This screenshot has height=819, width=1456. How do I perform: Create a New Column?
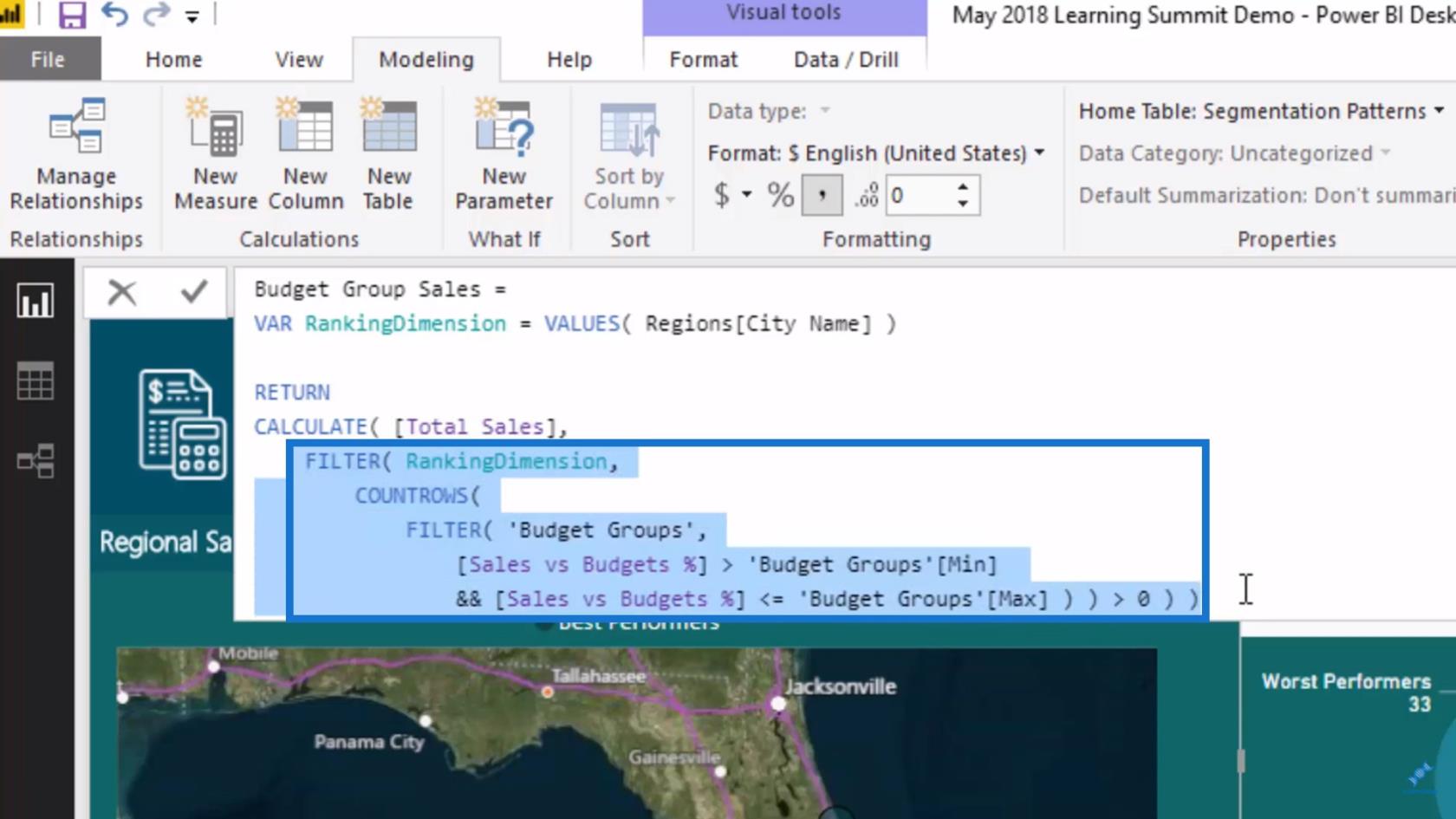[306, 153]
